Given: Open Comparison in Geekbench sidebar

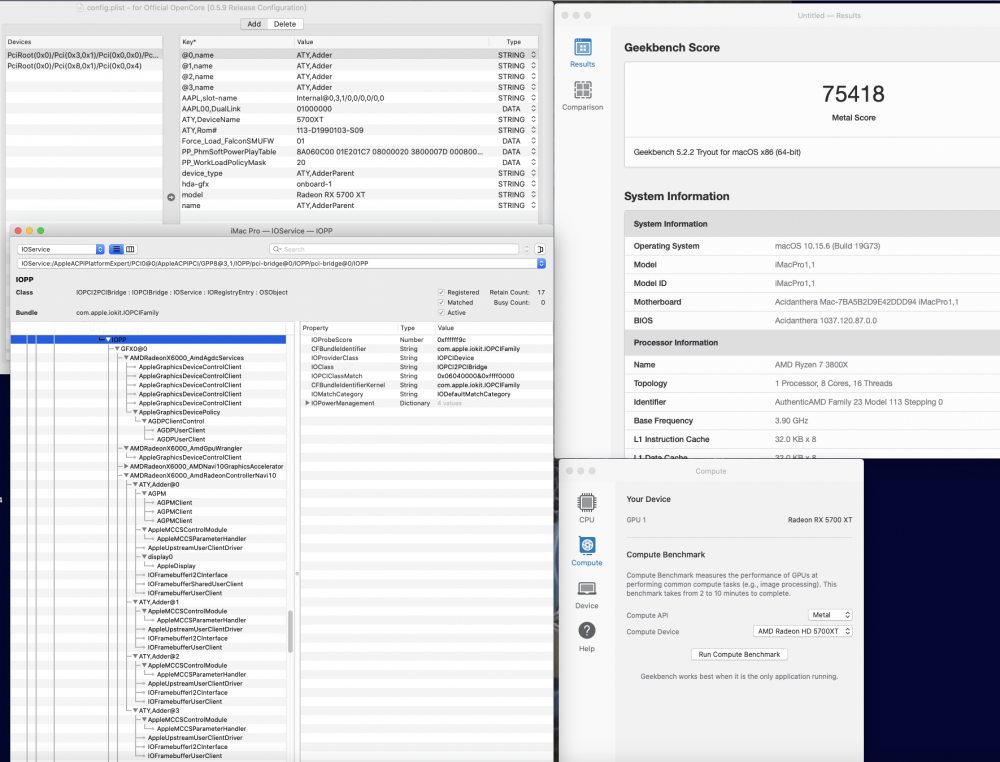Looking at the screenshot, I should [582, 96].
